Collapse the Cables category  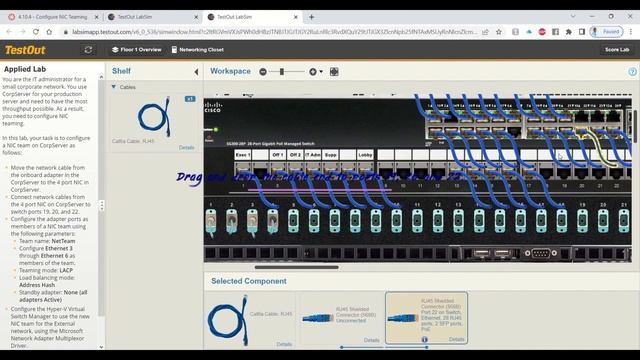click(114, 87)
